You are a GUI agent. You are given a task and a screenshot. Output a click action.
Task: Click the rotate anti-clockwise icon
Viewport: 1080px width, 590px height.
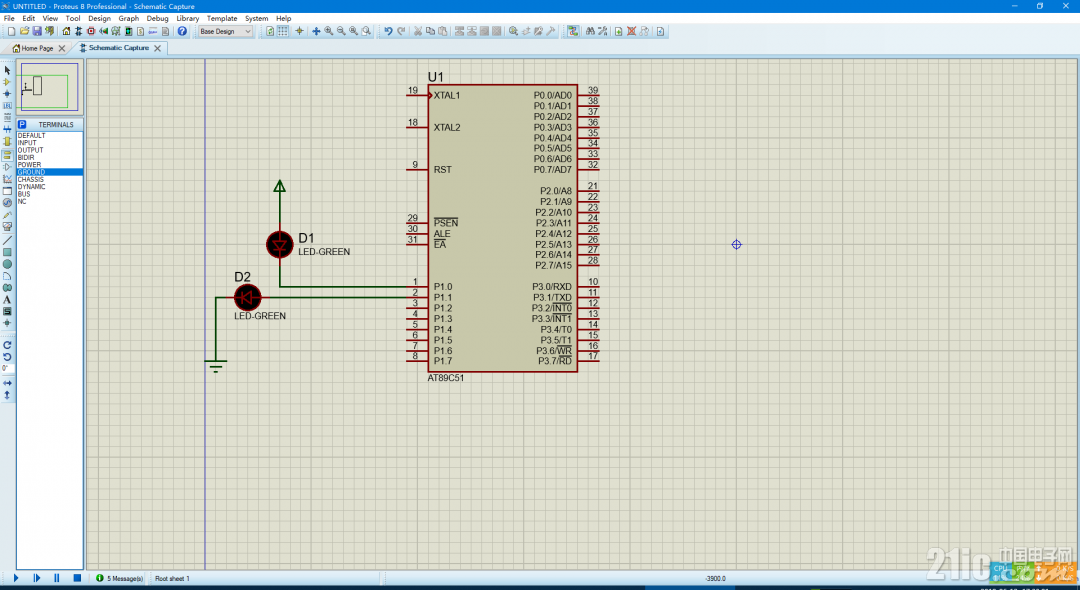8,357
